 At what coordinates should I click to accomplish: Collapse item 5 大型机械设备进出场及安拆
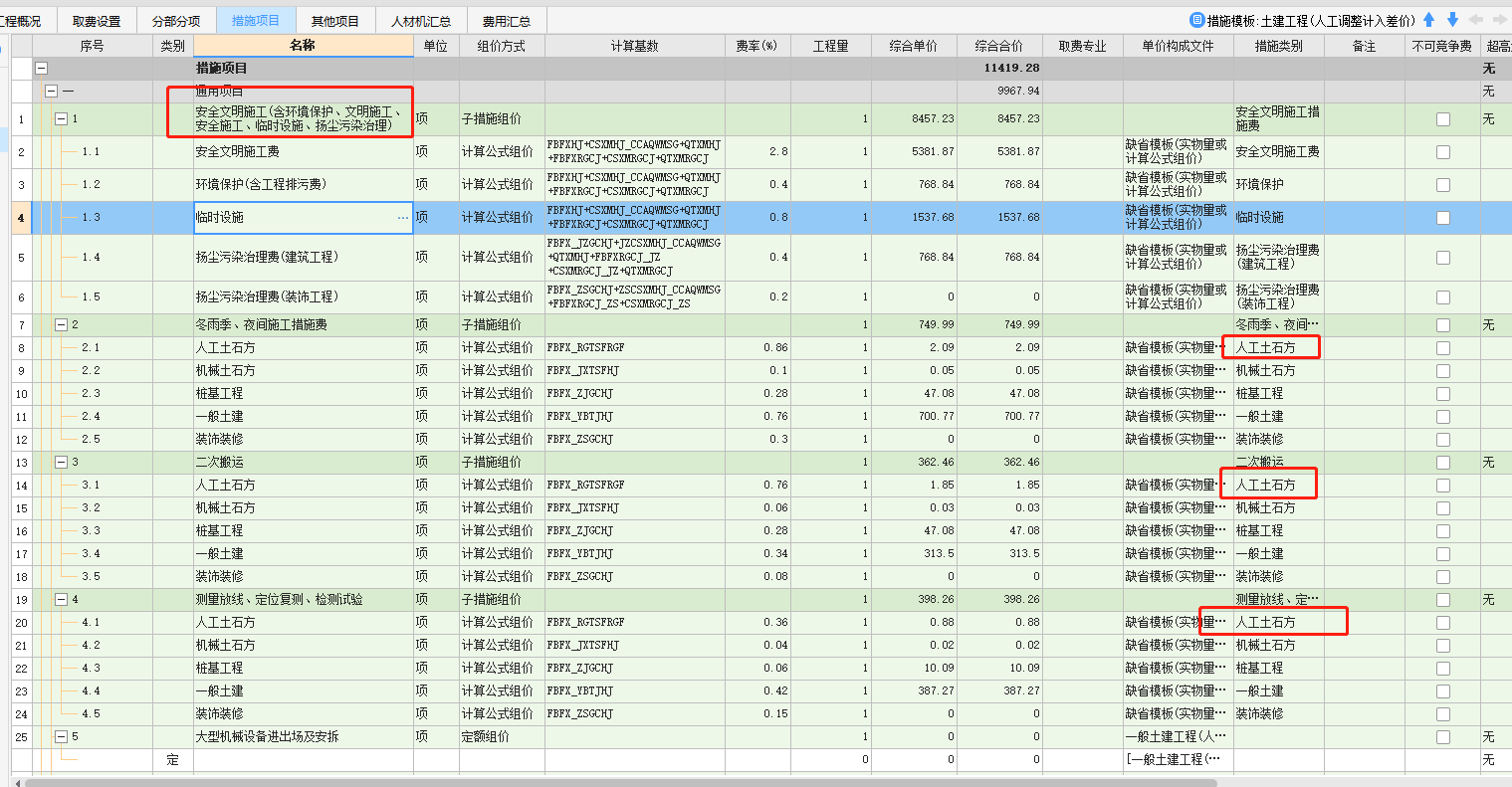[62, 737]
